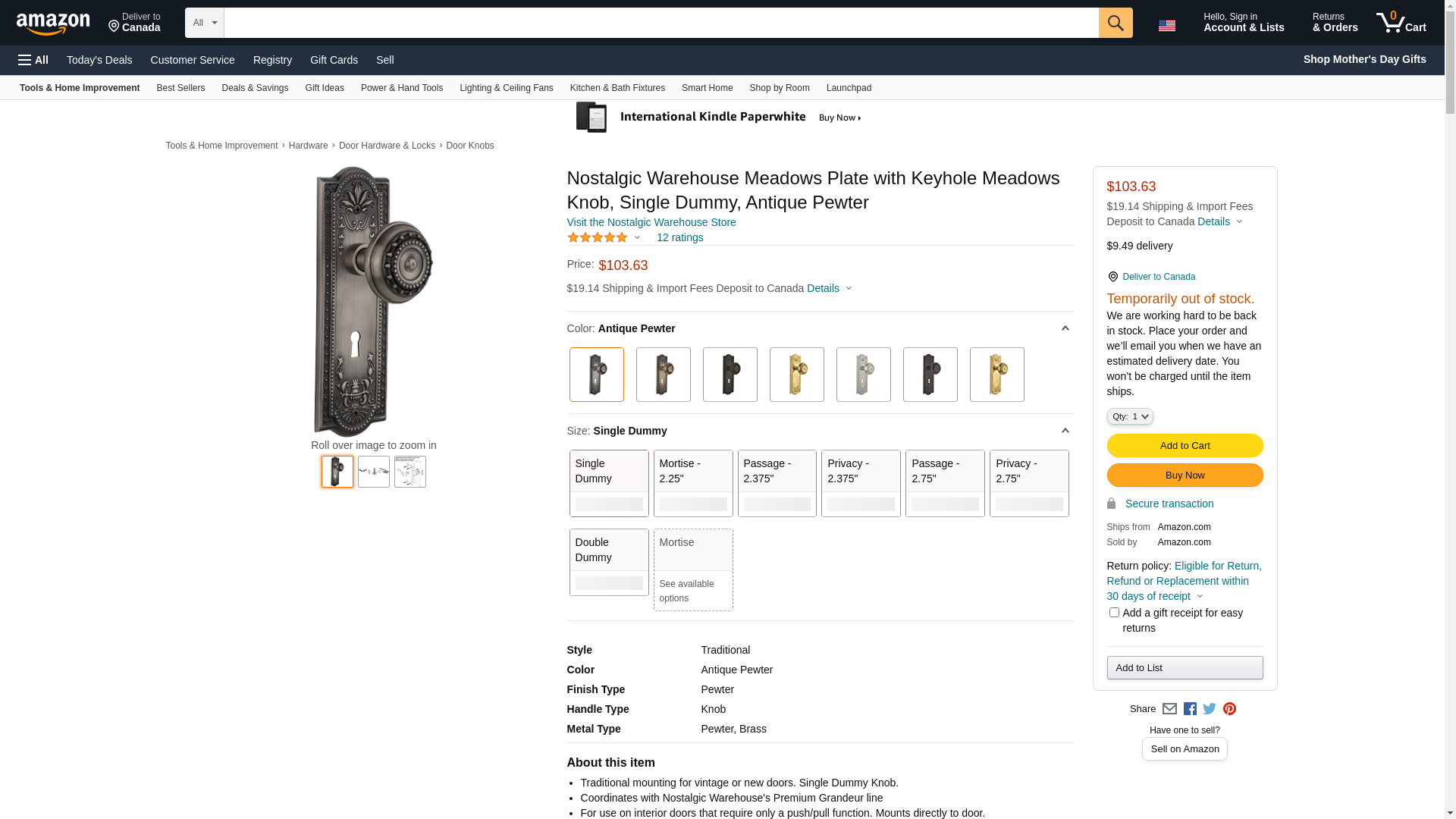This screenshot has height=819, width=1456.
Task: Share product via Facebook icon
Action: click(1190, 709)
